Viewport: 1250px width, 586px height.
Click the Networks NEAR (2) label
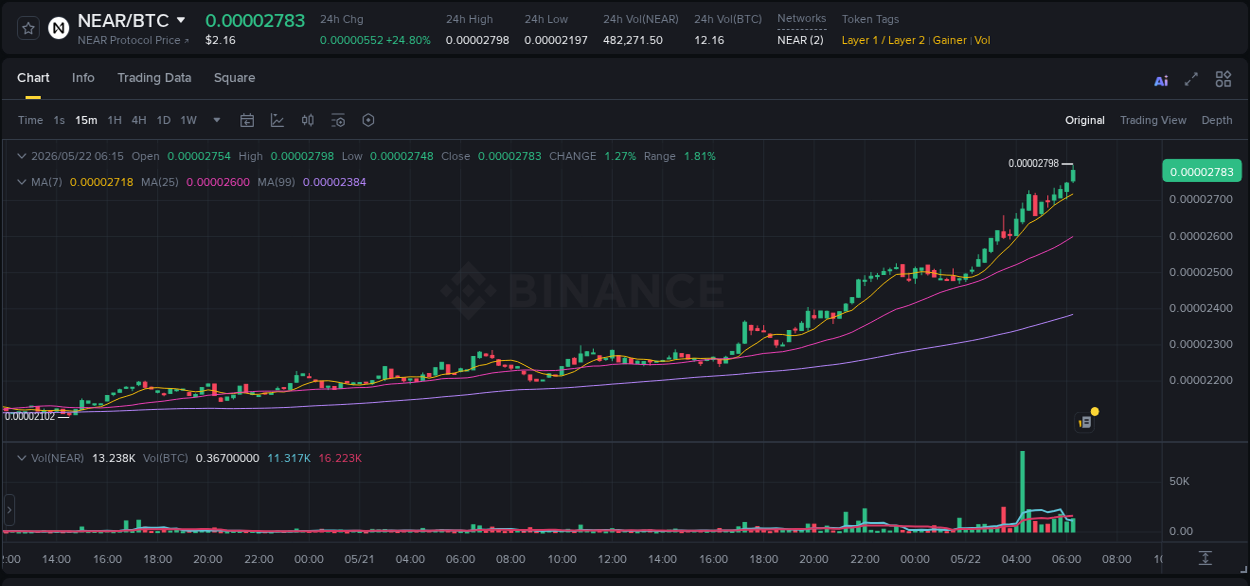click(x=800, y=40)
